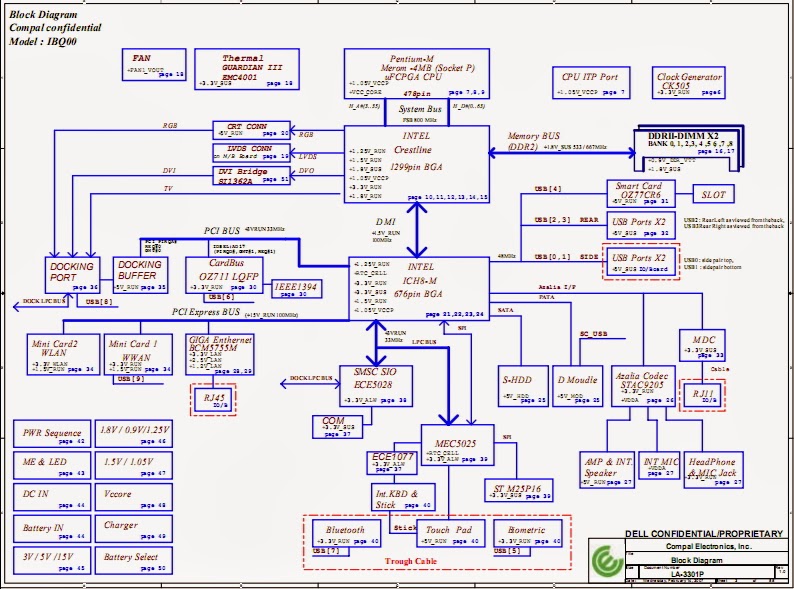Click the CardBus OZ711 LQFP block
Screen dimensions: 794x589
click(x=224, y=275)
